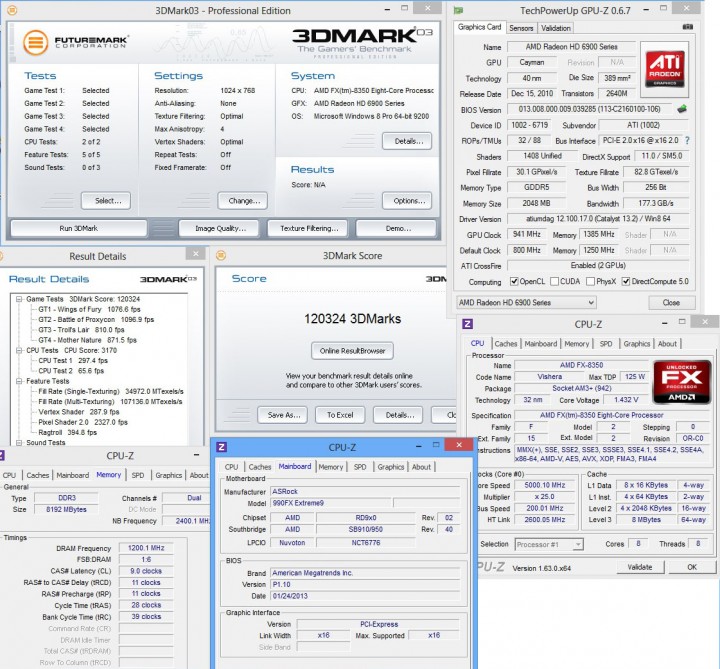Screen dimensions: 720x669
Task: Click the OK button in CPU-Z
Action: click(x=692, y=567)
